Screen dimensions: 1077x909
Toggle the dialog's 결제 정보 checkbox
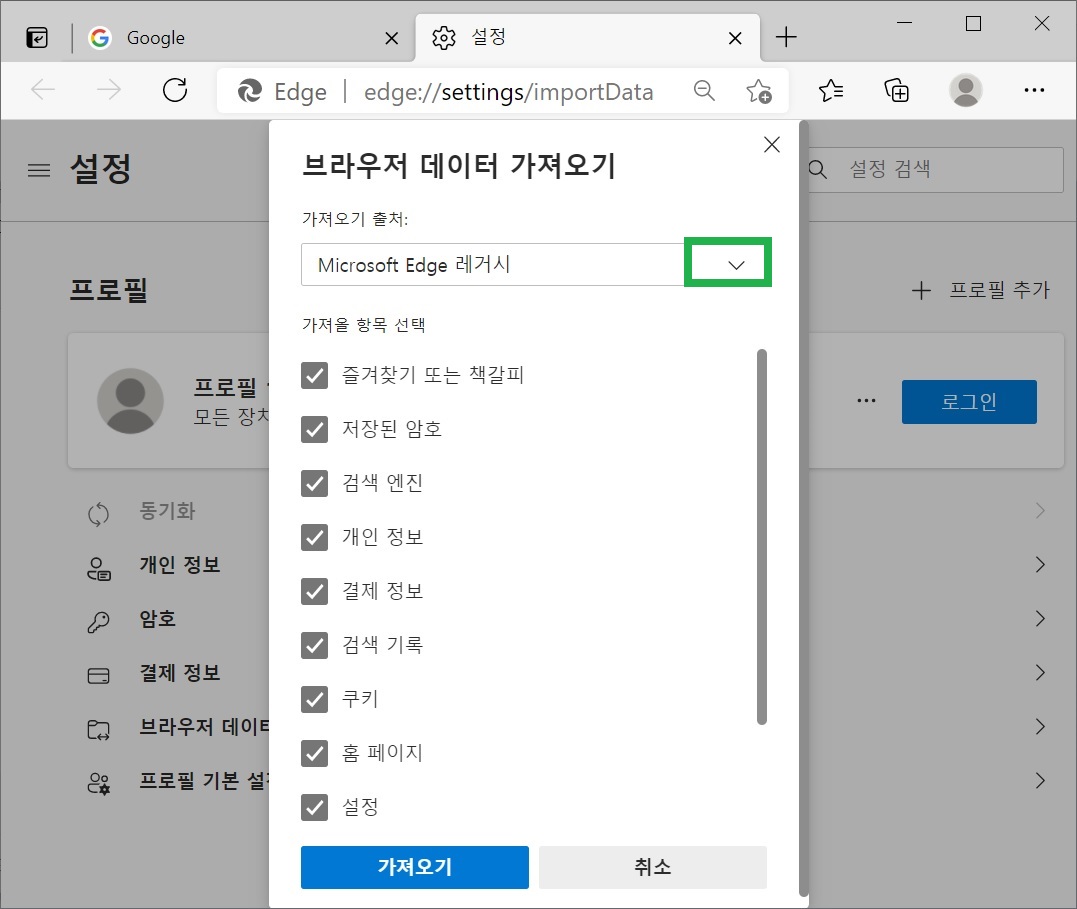click(315, 591)
